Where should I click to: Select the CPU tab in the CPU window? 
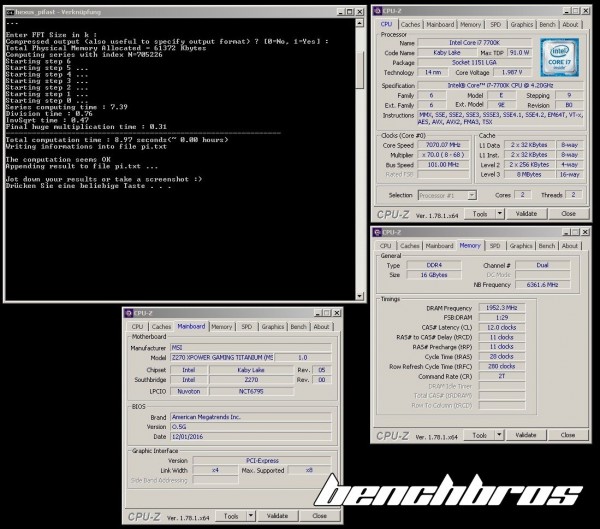click(x=386, y=24)
